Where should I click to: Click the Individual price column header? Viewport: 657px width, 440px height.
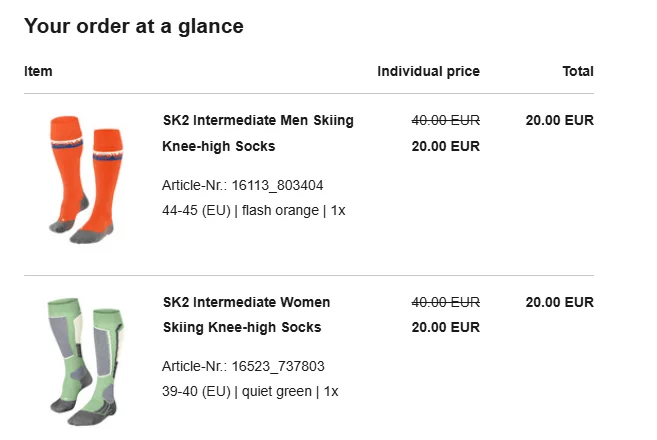tap(428, 71)
